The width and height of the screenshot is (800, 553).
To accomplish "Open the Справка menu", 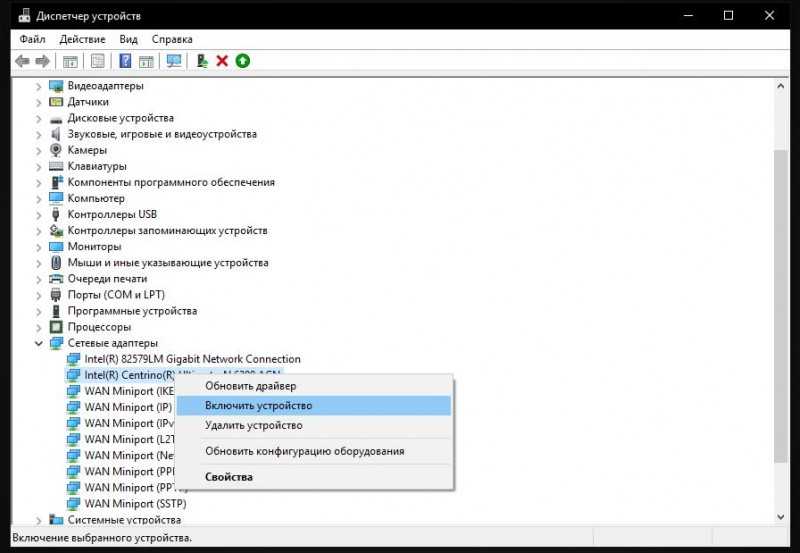I will 172,39.
